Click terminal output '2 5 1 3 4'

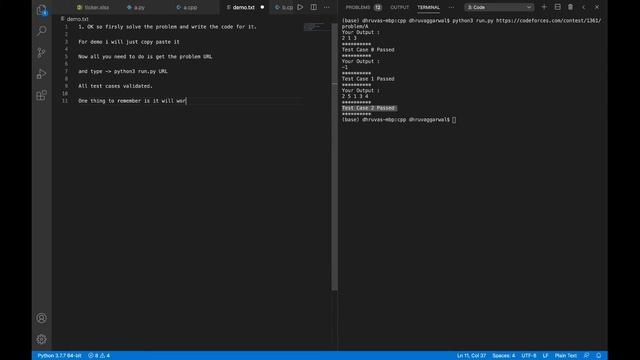pos(355,96)
